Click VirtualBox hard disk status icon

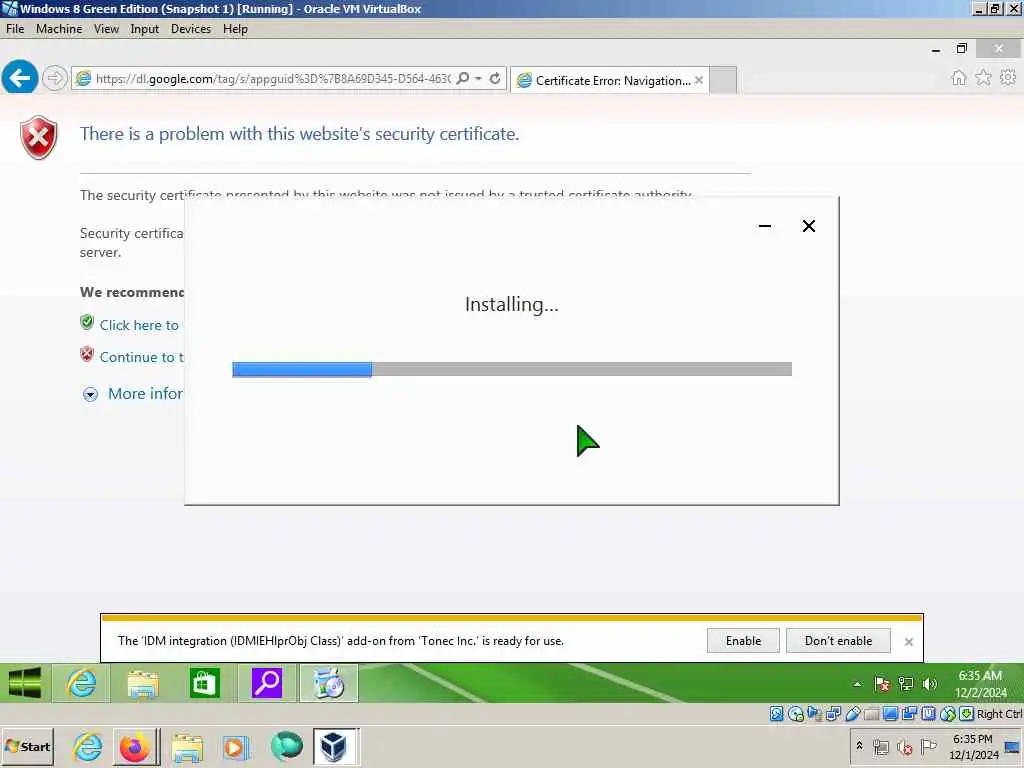[776, 714]
